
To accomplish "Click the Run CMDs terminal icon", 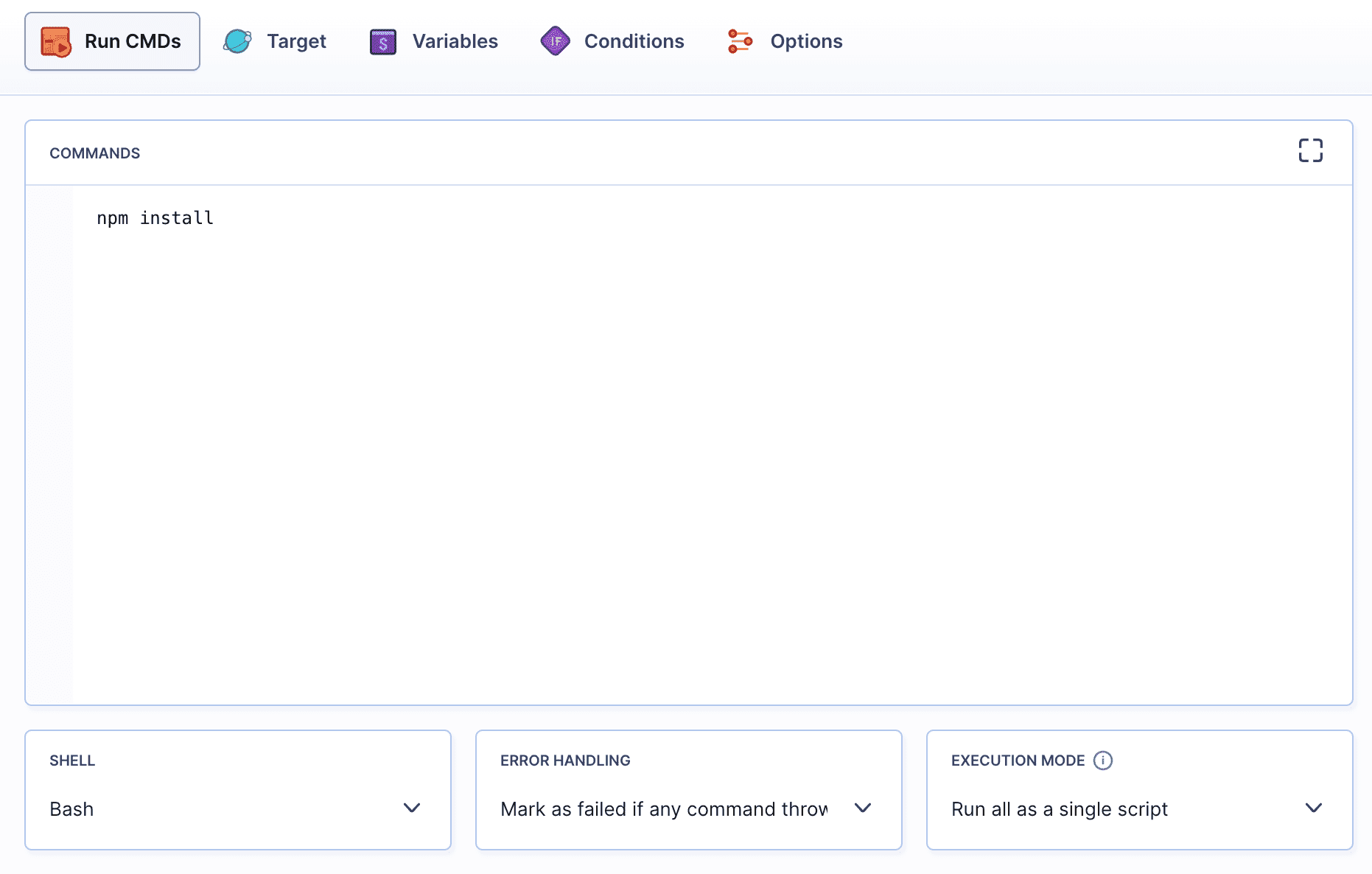I will coord(56,42).
